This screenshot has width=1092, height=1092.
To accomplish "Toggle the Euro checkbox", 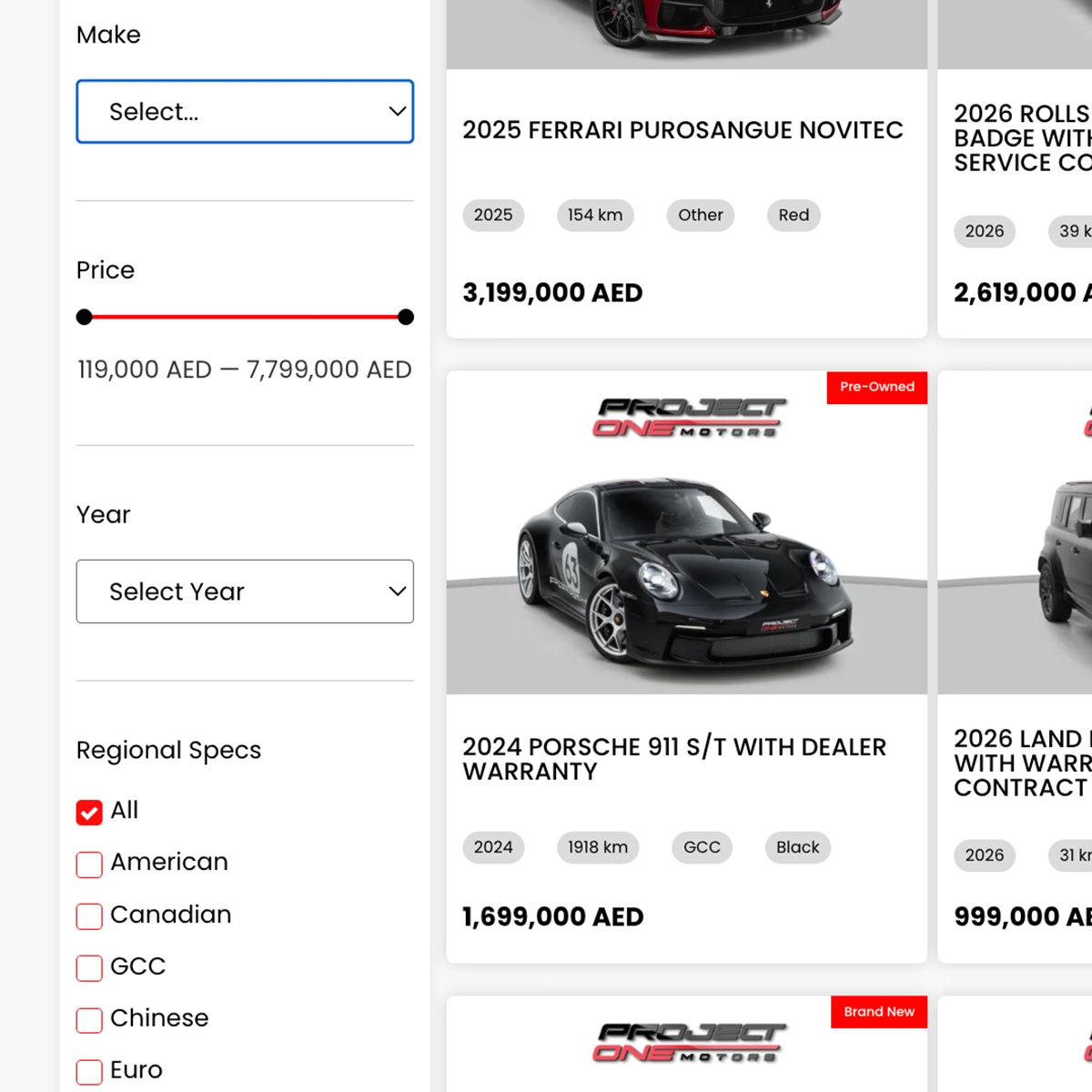I will pyautogui.click(x=89, y=1071).
